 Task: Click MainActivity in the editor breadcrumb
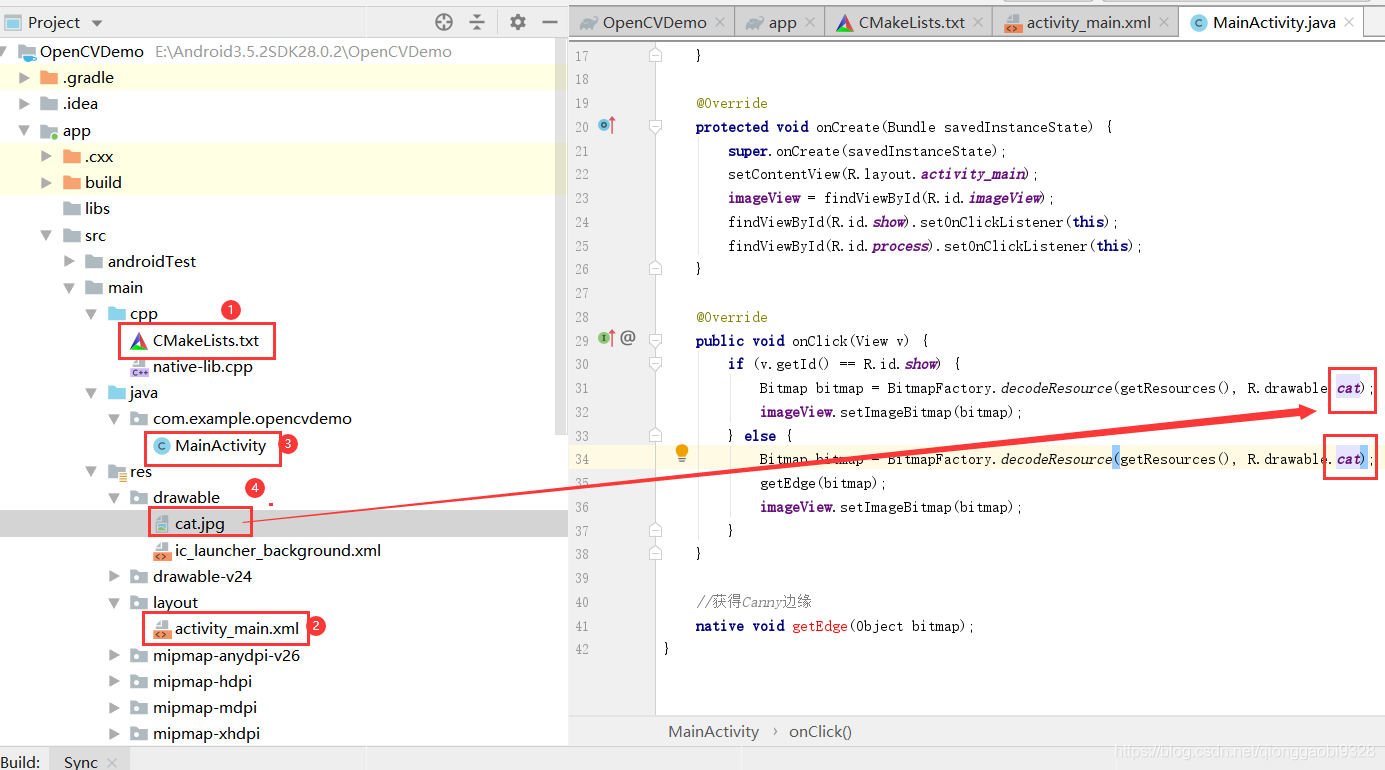(714, 731)
